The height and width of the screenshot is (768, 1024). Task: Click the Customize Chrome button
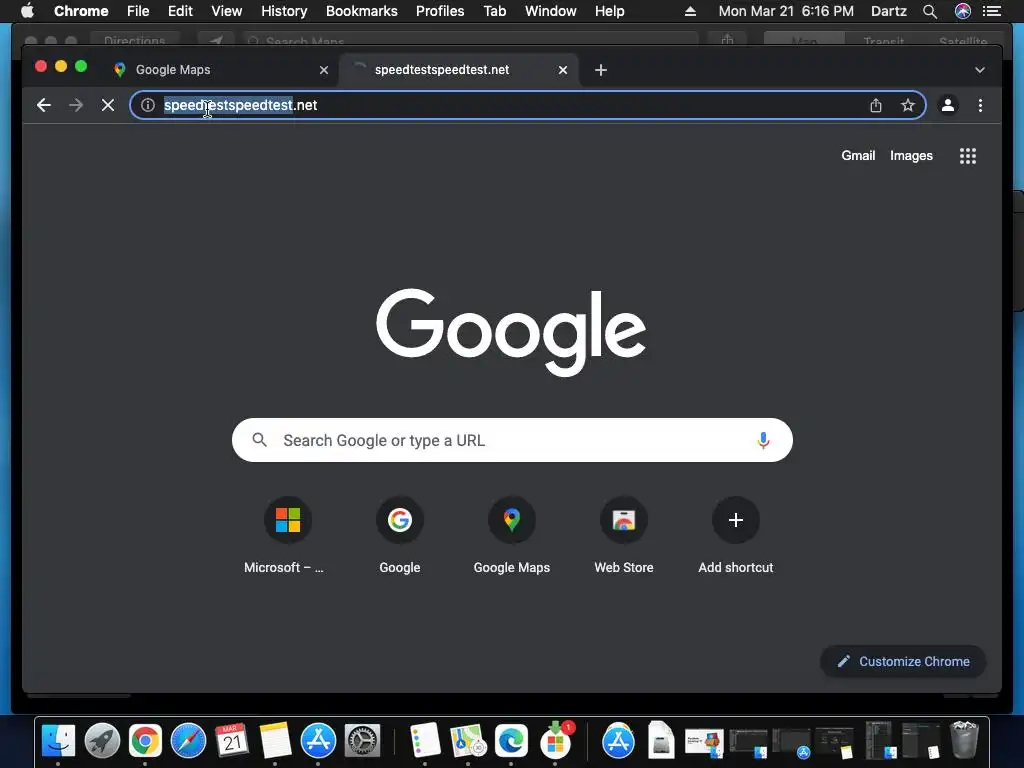coord(903,662)
